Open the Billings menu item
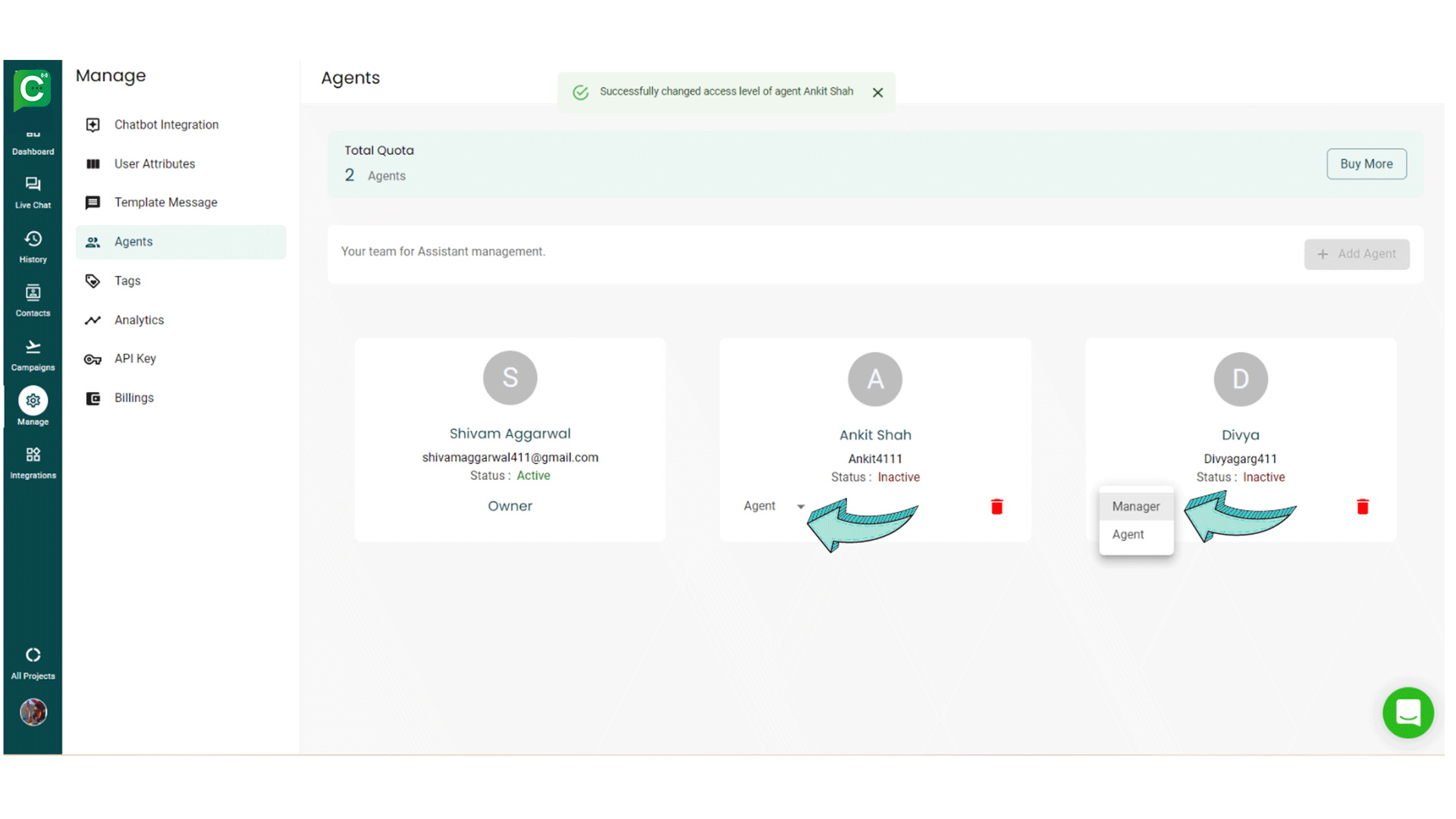1456x819 pixels. (x=133, y=398)
